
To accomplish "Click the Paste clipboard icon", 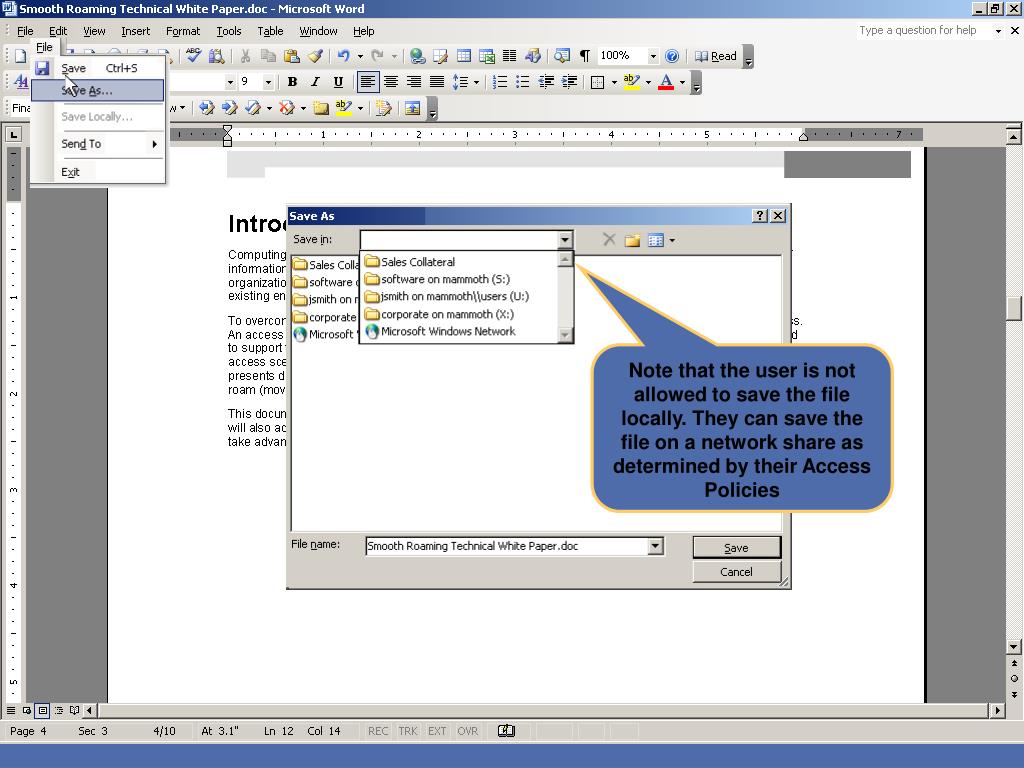I will [x=292, y=56].
